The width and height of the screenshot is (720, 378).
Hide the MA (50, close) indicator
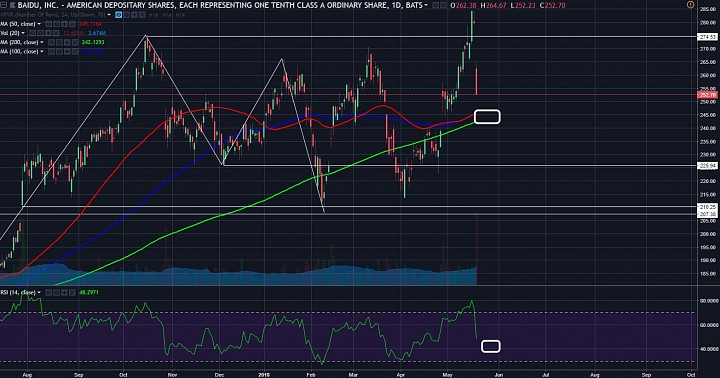[x=49, y=24]
